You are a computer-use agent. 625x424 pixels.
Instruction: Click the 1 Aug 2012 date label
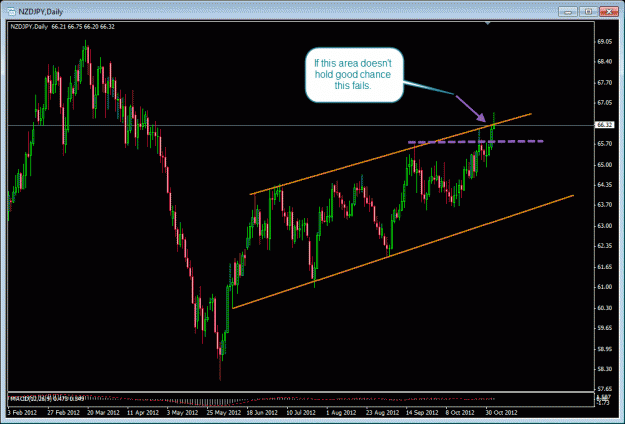pyautogui.click(x=341, y=413)
